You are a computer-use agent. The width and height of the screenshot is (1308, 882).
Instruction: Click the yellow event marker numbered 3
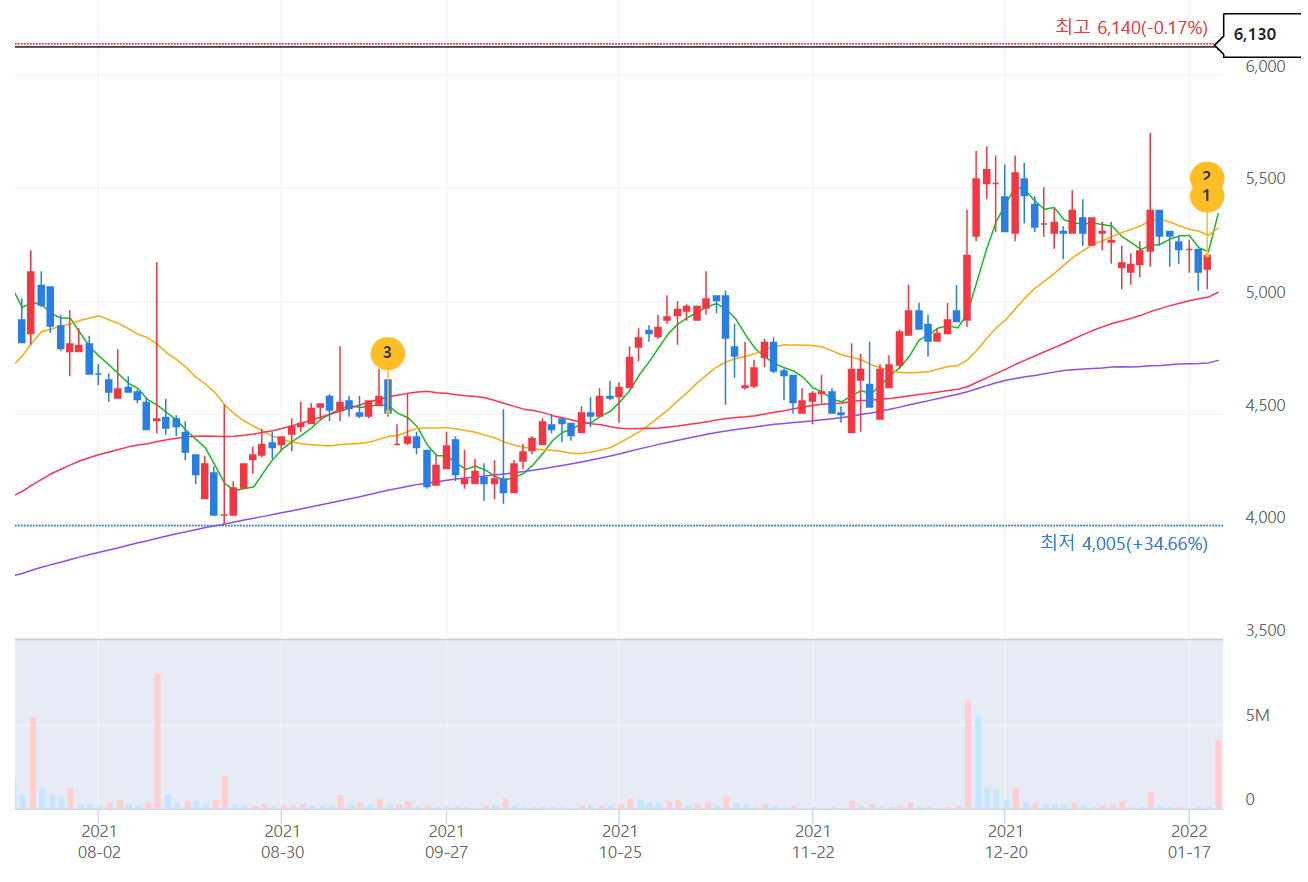click(388, 353)
